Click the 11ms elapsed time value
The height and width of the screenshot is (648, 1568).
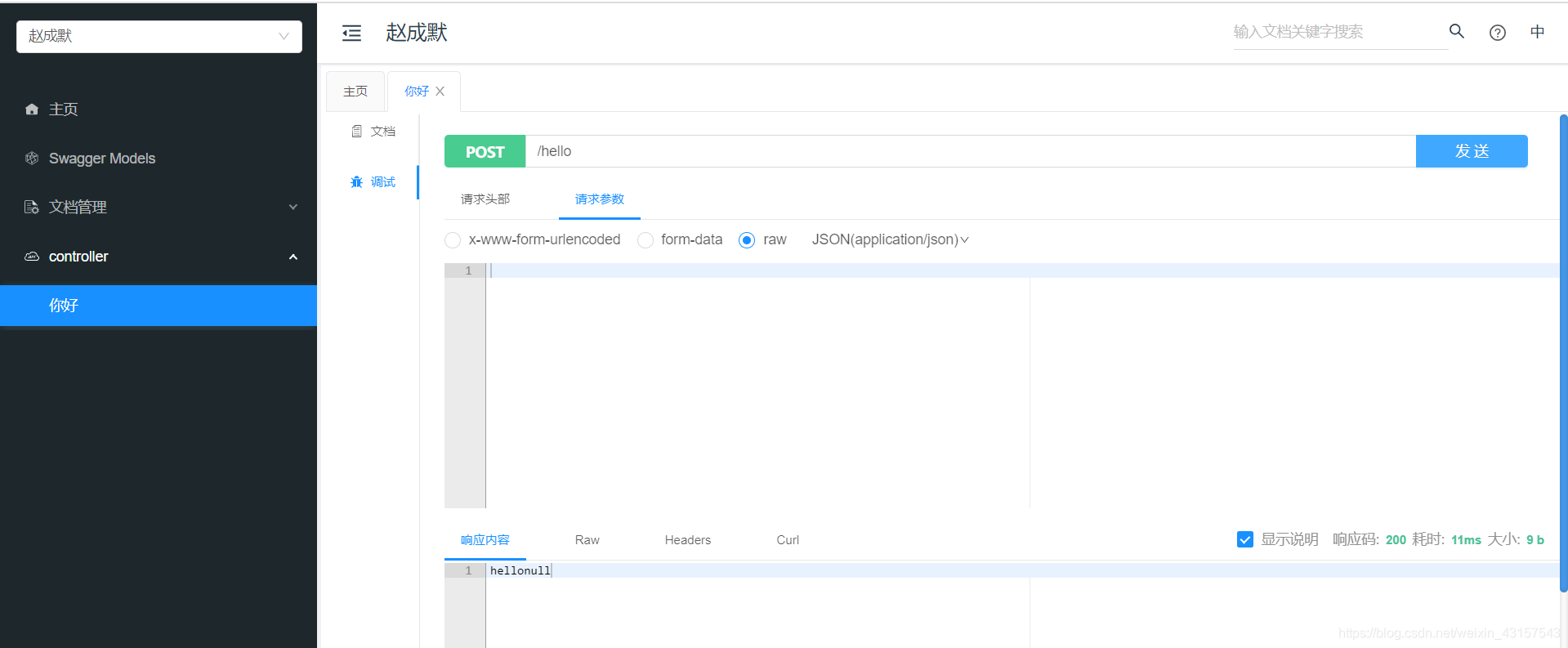pyautogui.click(x=1466, y=540)
